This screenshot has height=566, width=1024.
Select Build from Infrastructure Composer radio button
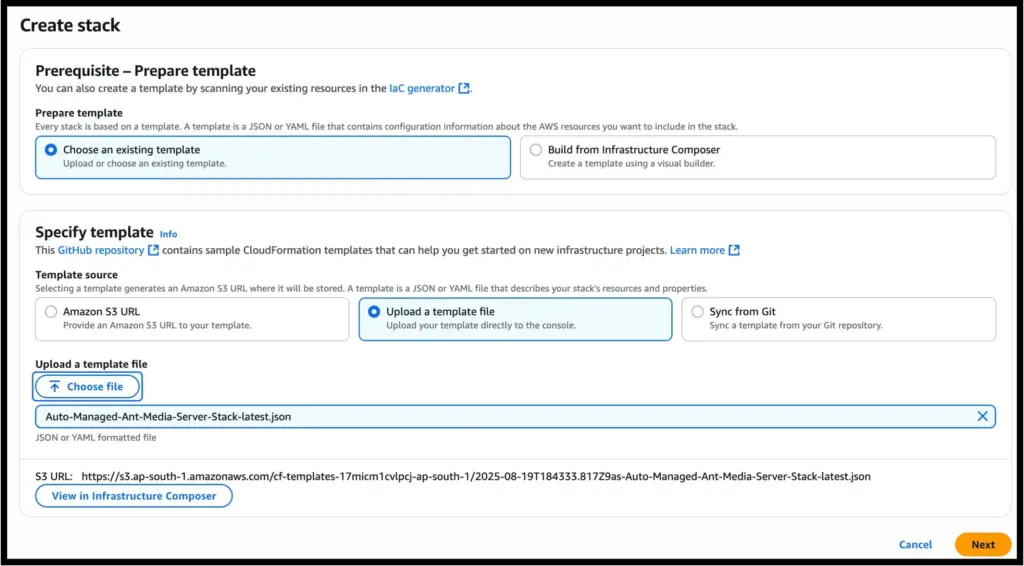pyautogui.click(x=536, y=150)
